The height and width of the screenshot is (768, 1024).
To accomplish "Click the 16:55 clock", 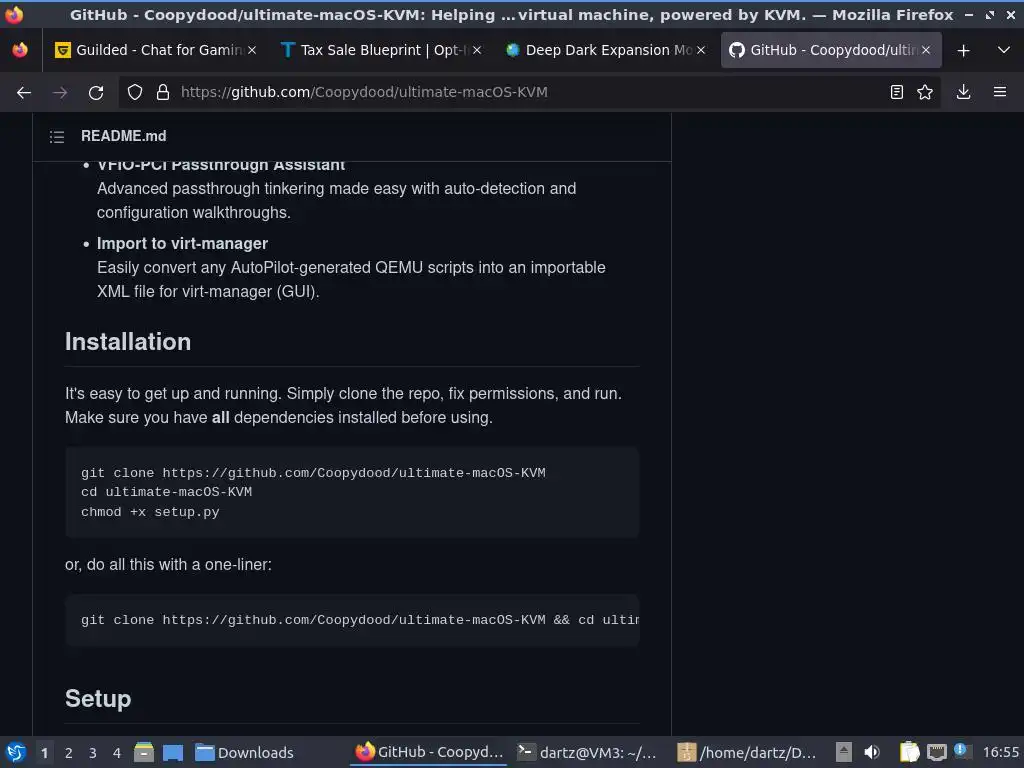I will [1000, 753].
